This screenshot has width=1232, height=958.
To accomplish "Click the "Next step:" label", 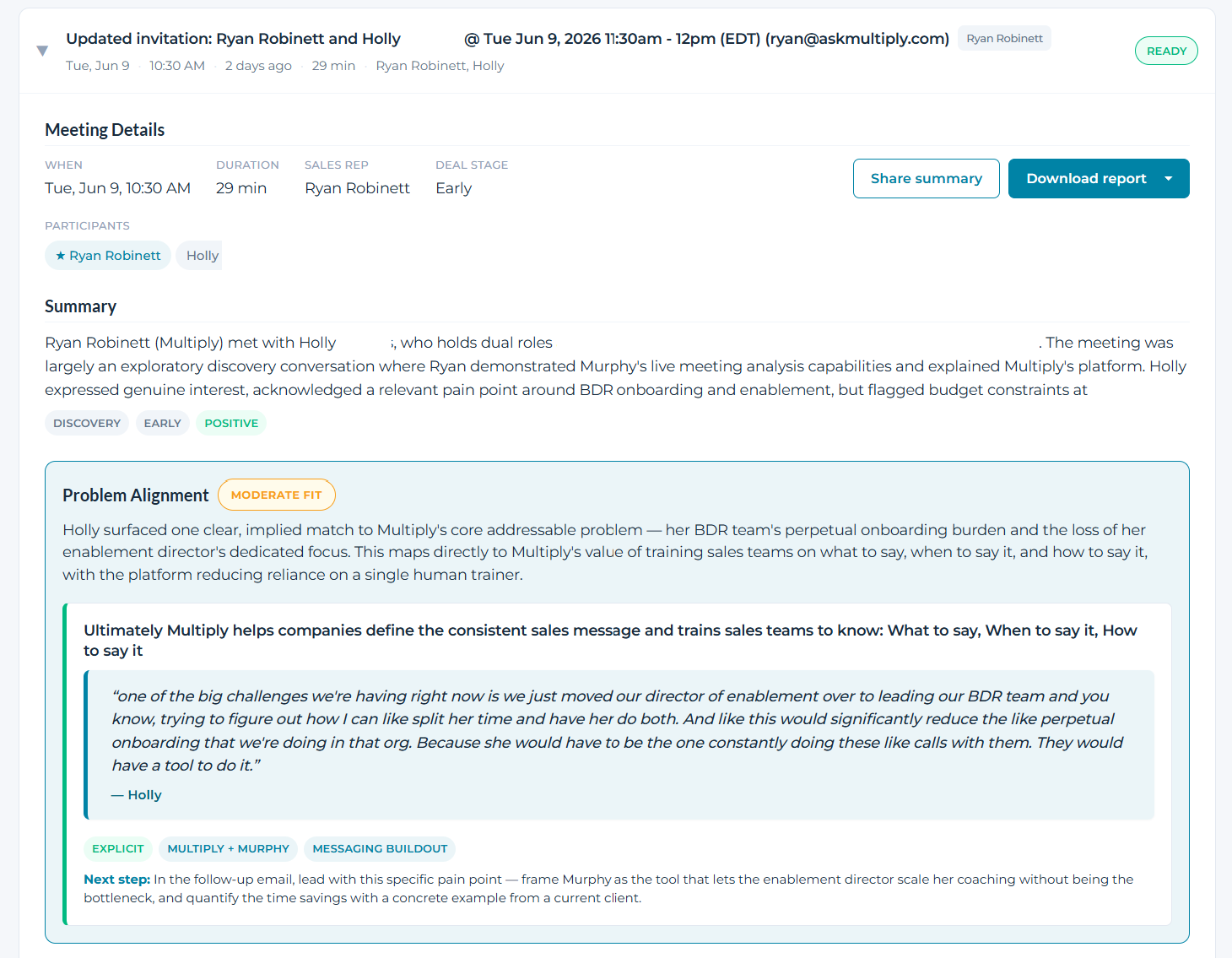I will pyautogui.click(x=116, y=880).
